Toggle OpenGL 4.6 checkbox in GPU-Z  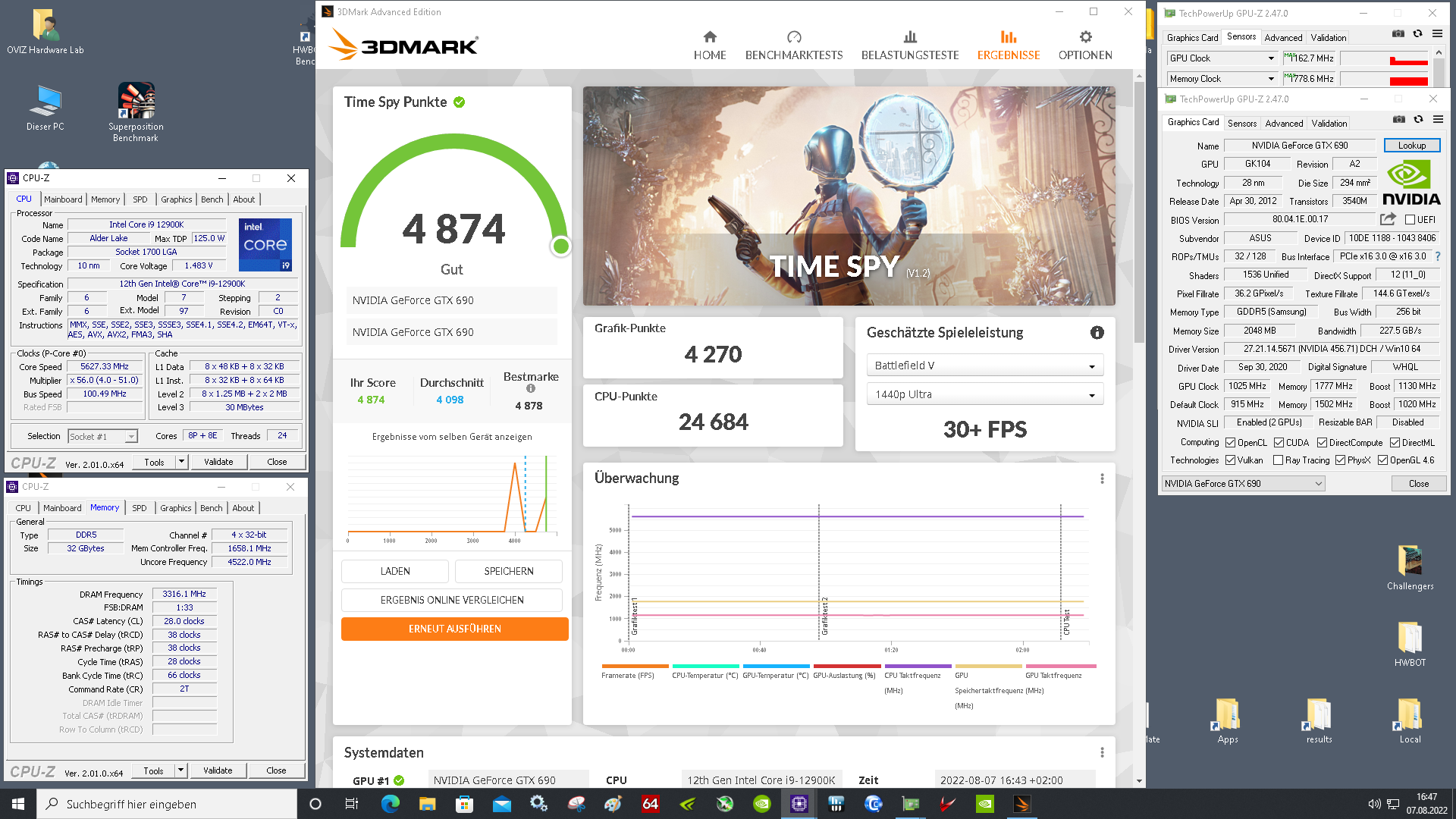point(1382,460)
